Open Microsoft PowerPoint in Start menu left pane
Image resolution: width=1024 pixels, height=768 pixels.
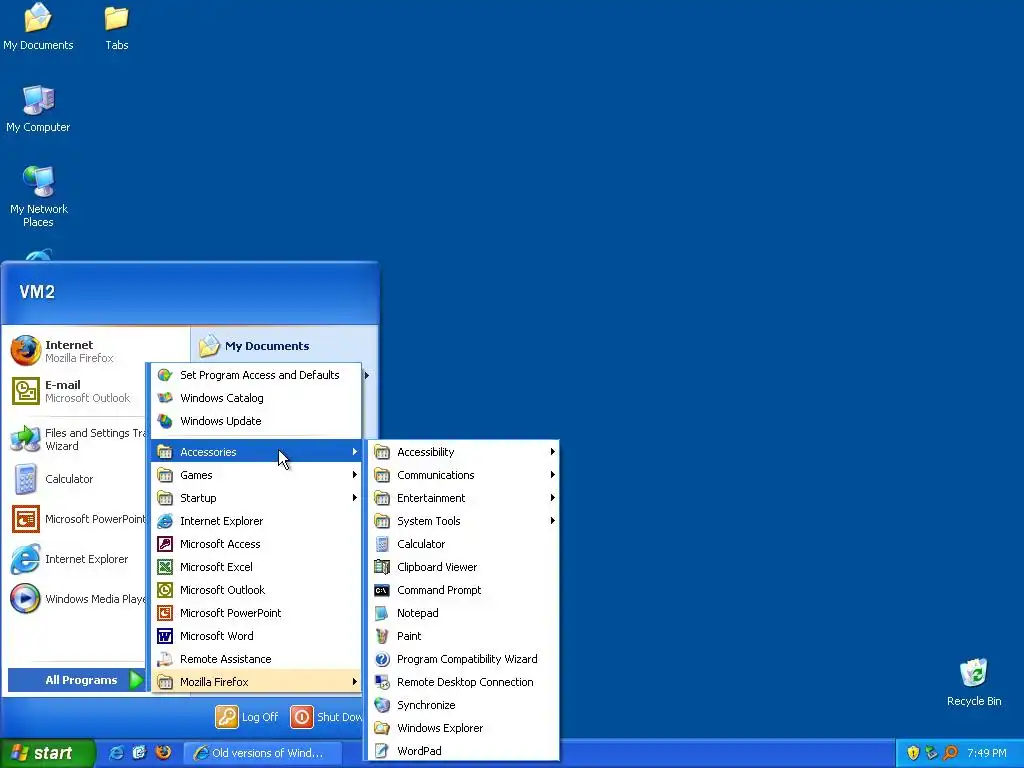[77, 519]
